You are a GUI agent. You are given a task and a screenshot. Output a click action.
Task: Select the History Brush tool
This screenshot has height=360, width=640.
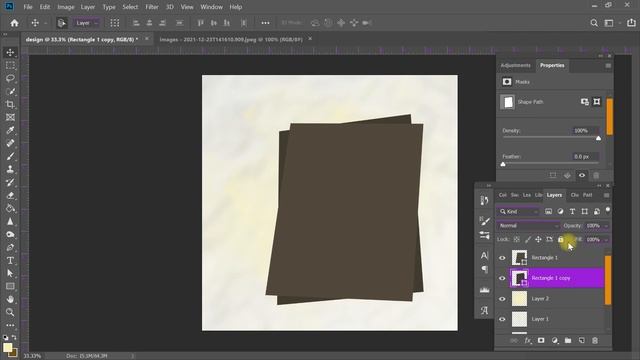(x=10, y=182)
